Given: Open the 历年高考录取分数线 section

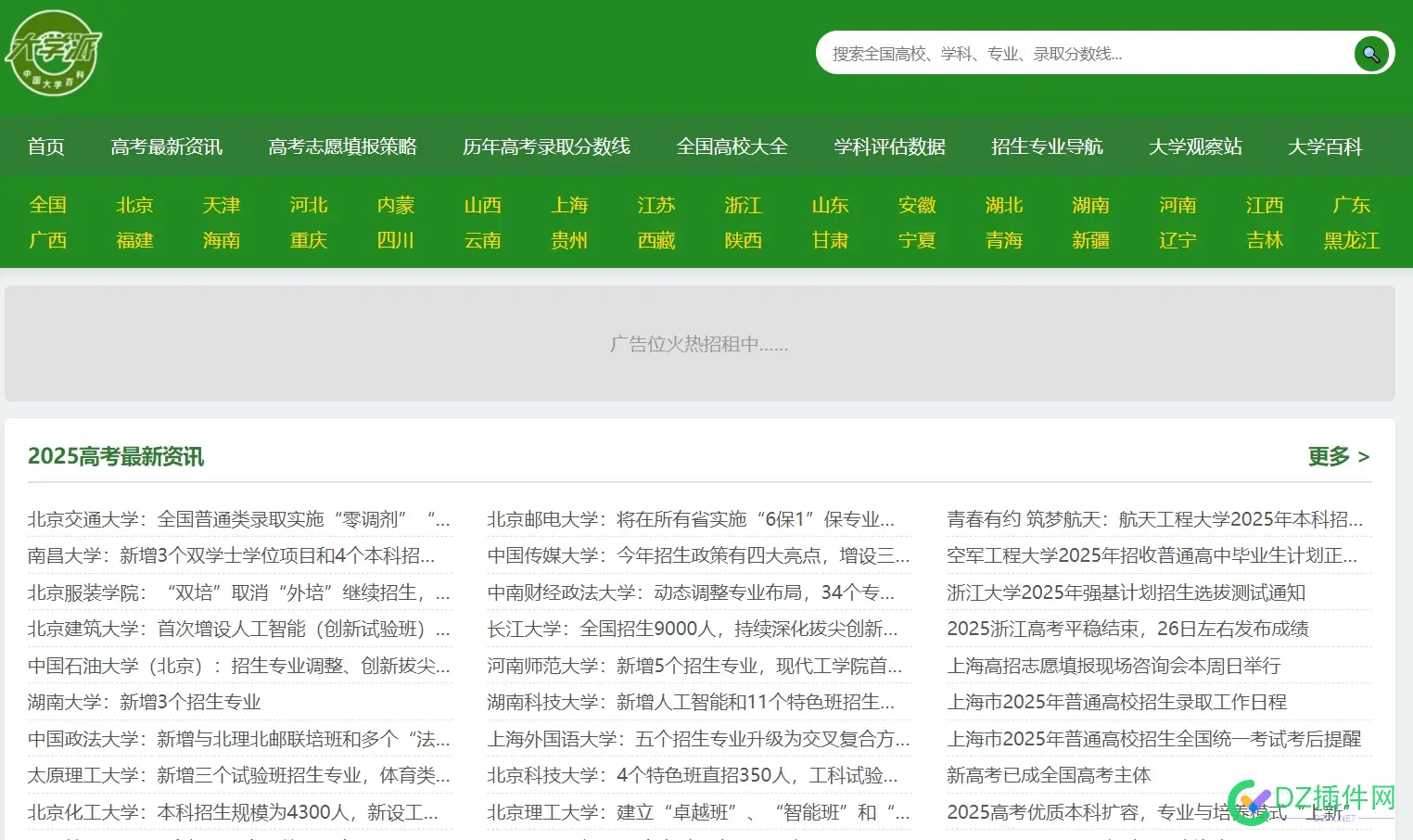Looking at the screenshot, I should tap(546, 146).
